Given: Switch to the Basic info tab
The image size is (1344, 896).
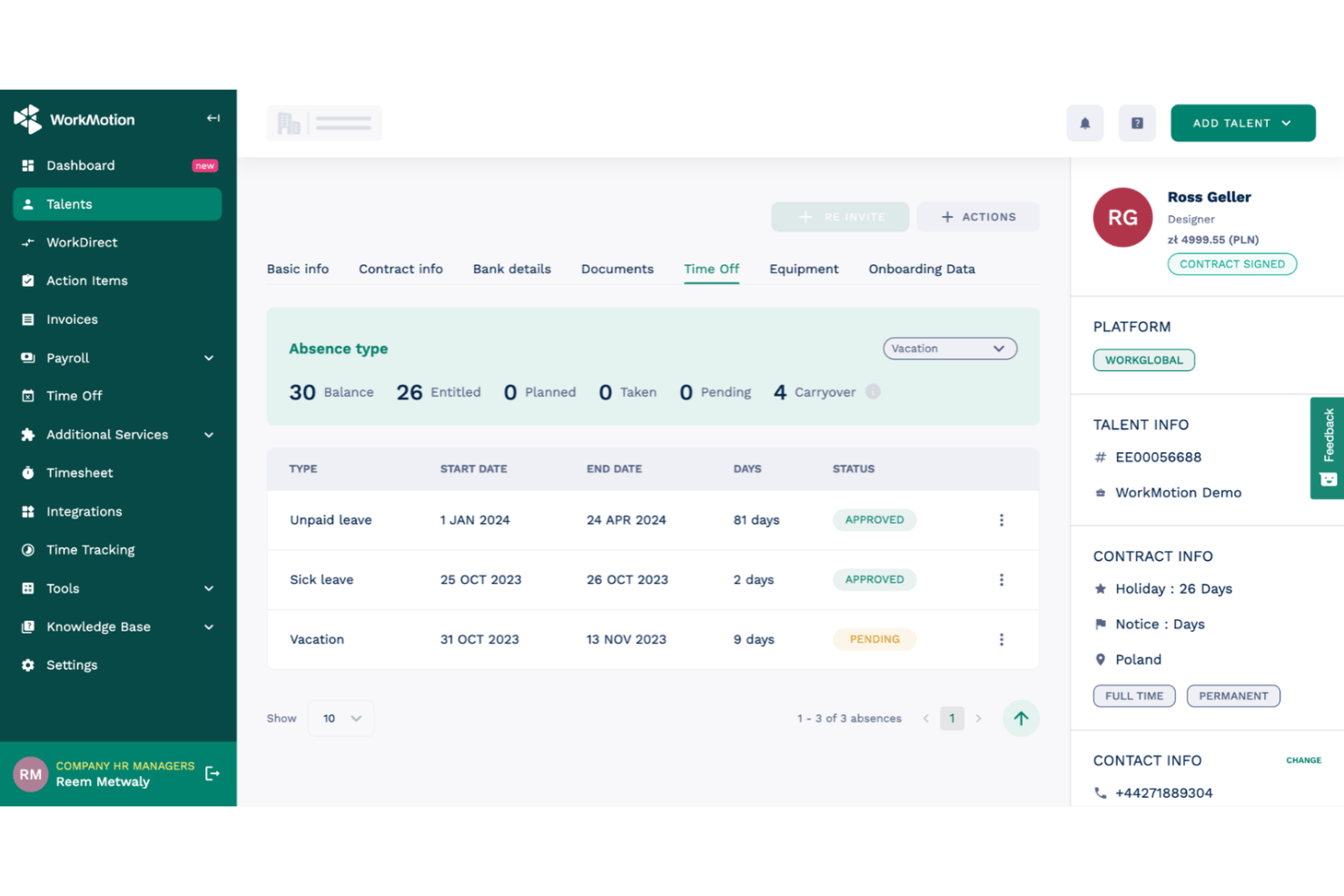Looking at the screenshot, I should coord(298,269).
